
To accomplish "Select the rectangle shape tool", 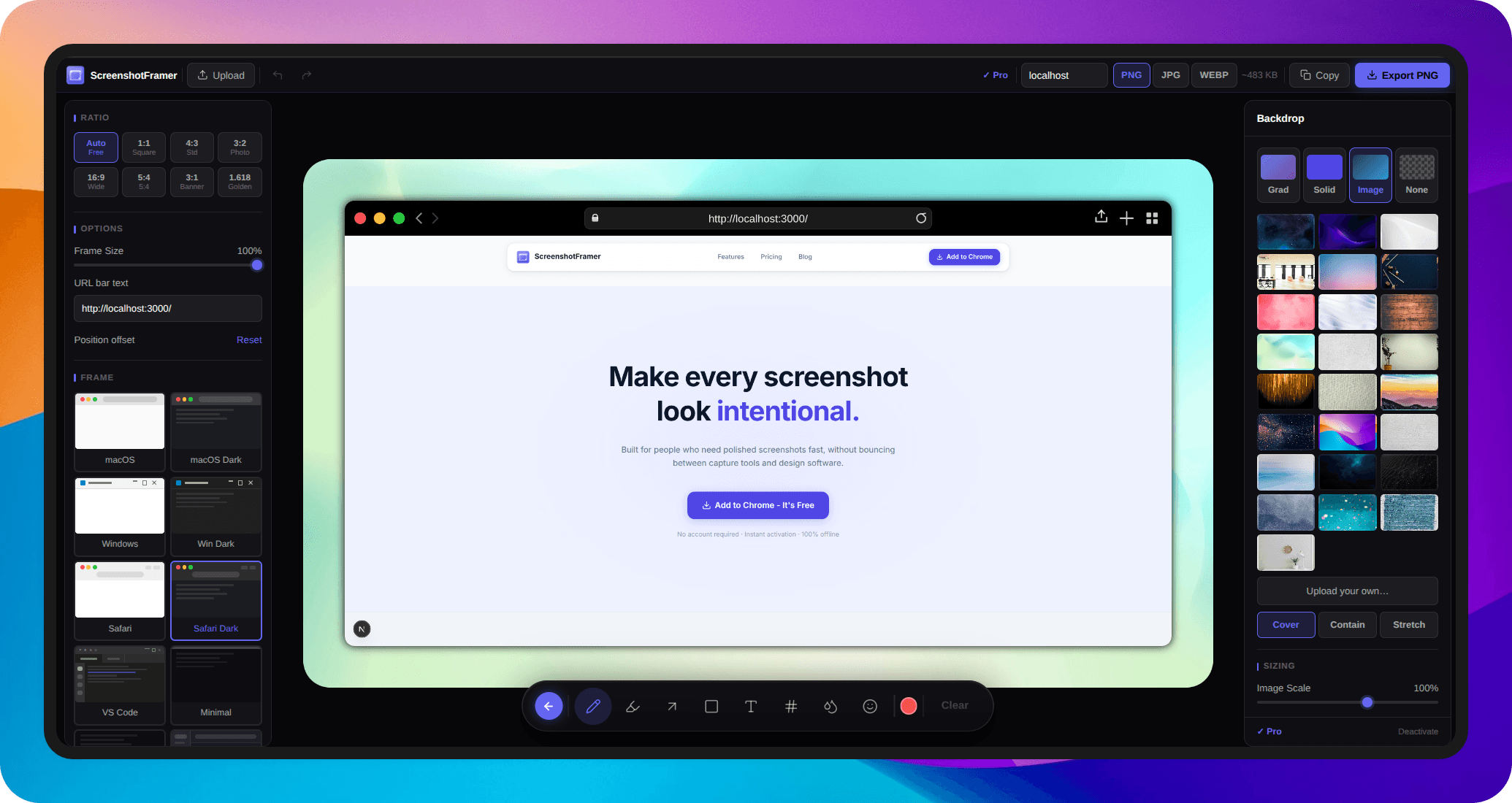I will click(711, 706).
